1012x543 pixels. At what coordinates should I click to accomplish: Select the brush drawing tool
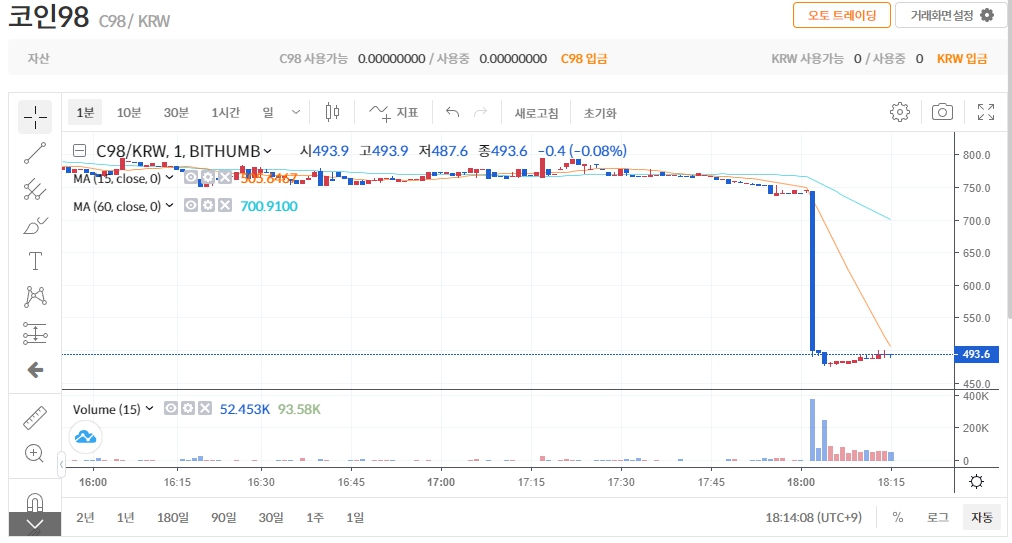pos(35,225)
